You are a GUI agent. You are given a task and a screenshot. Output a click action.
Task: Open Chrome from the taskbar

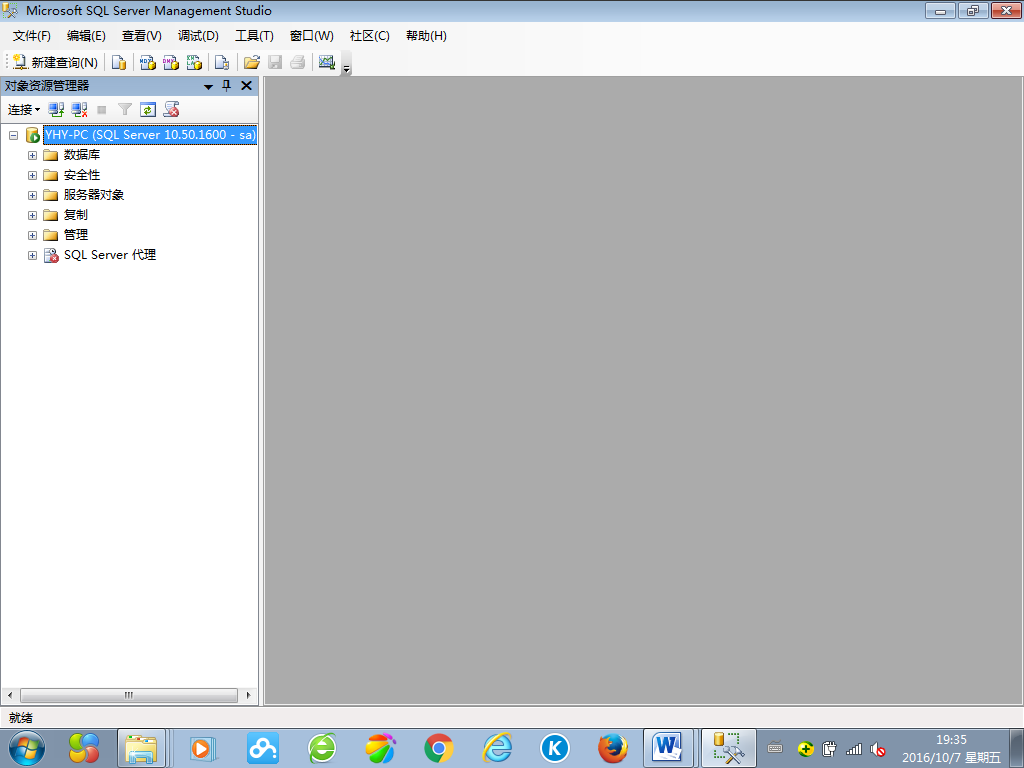439,748
